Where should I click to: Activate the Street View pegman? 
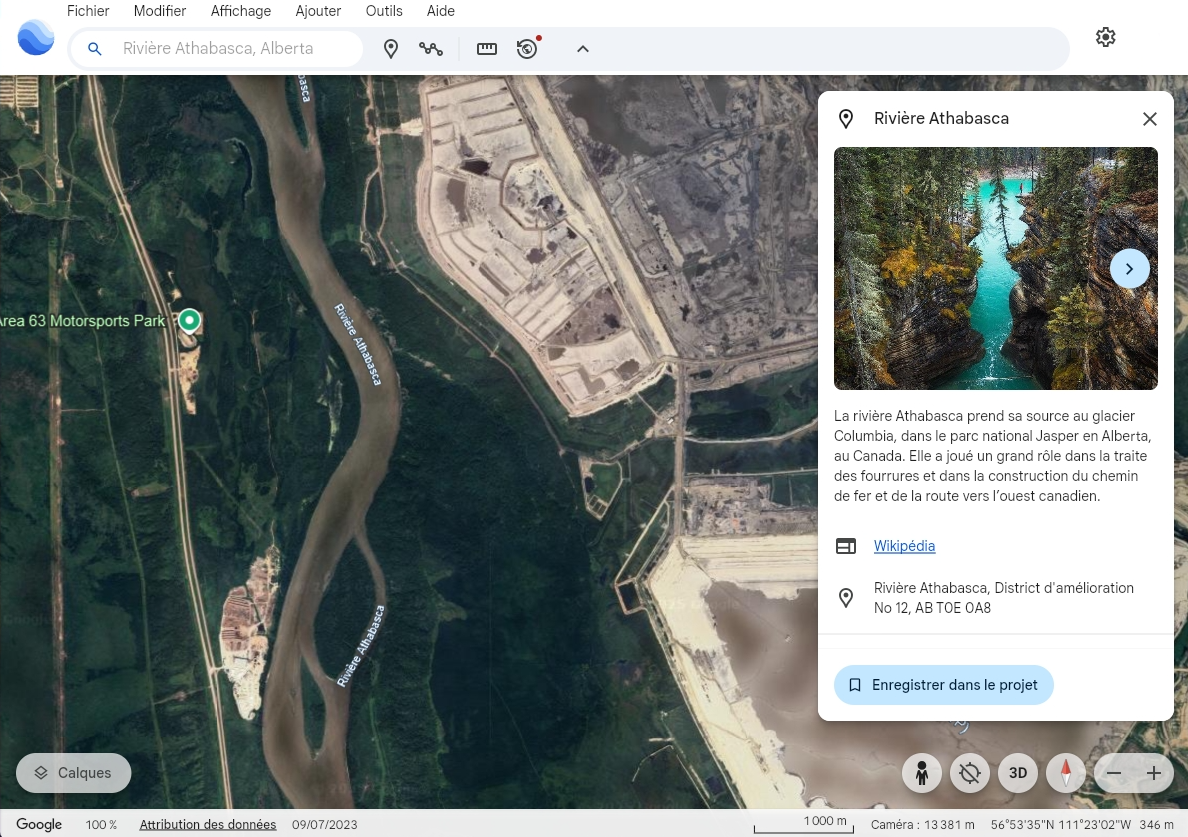click(921, 772)
